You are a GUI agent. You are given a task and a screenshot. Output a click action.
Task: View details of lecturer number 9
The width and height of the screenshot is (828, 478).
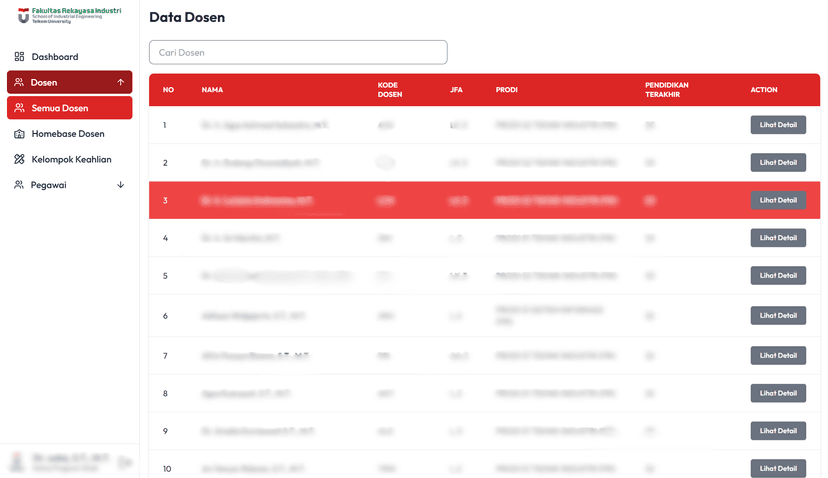[x=778, y=431]
